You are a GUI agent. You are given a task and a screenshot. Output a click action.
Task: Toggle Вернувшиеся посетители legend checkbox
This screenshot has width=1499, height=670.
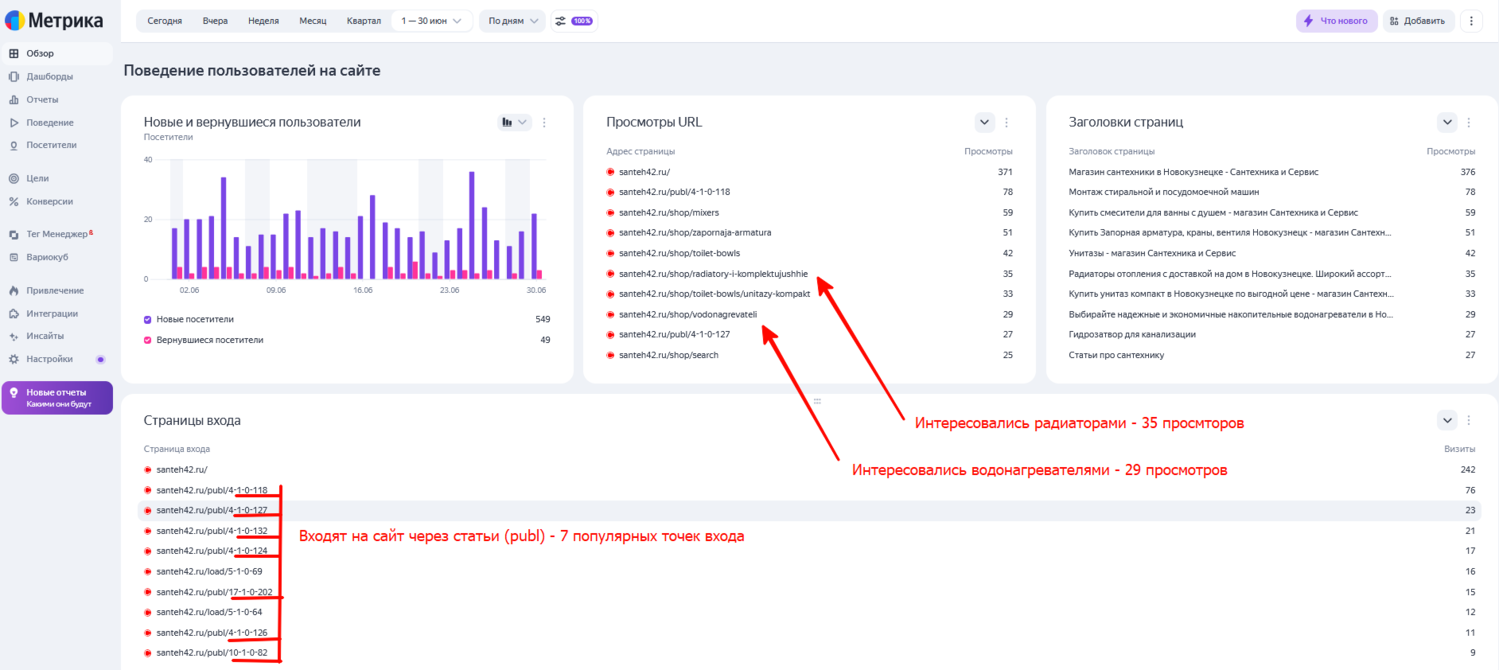pyautogui.click(x=148, y=340)
